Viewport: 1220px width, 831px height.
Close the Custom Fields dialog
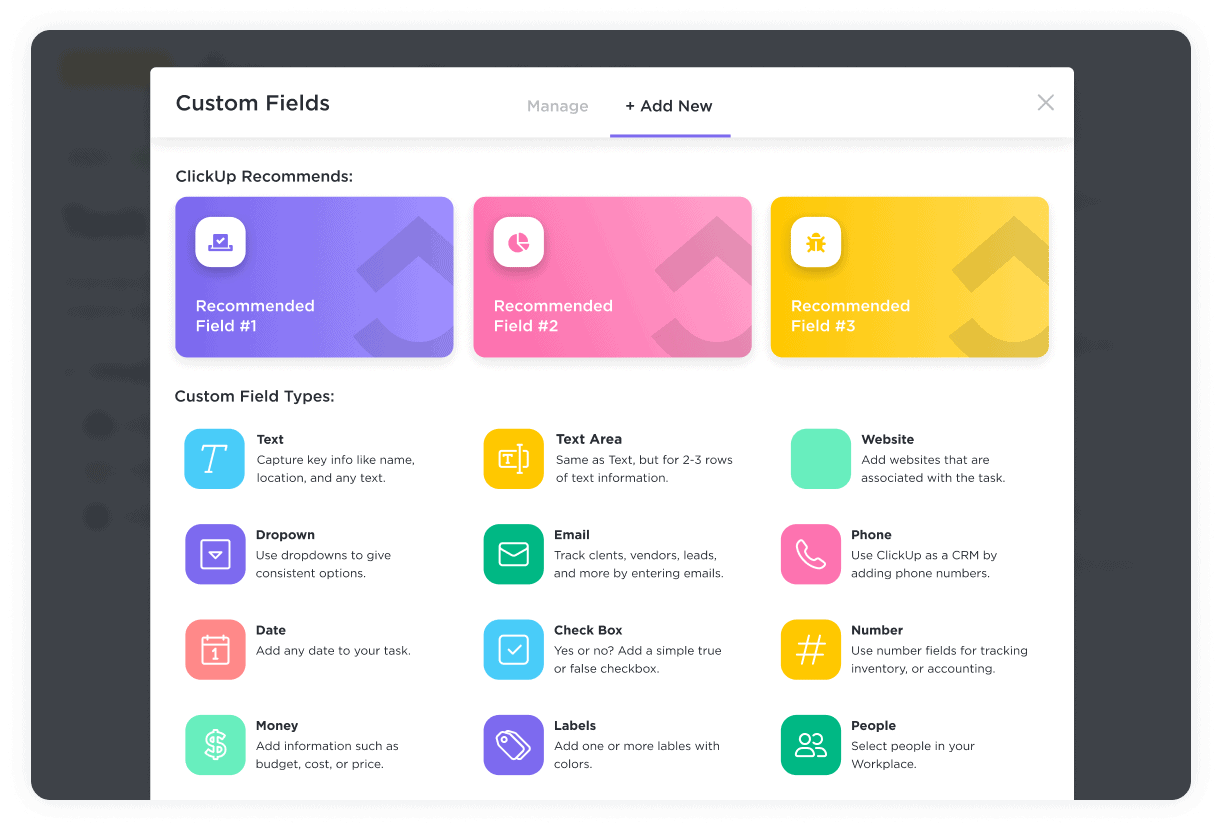(x=1046, y=102)
